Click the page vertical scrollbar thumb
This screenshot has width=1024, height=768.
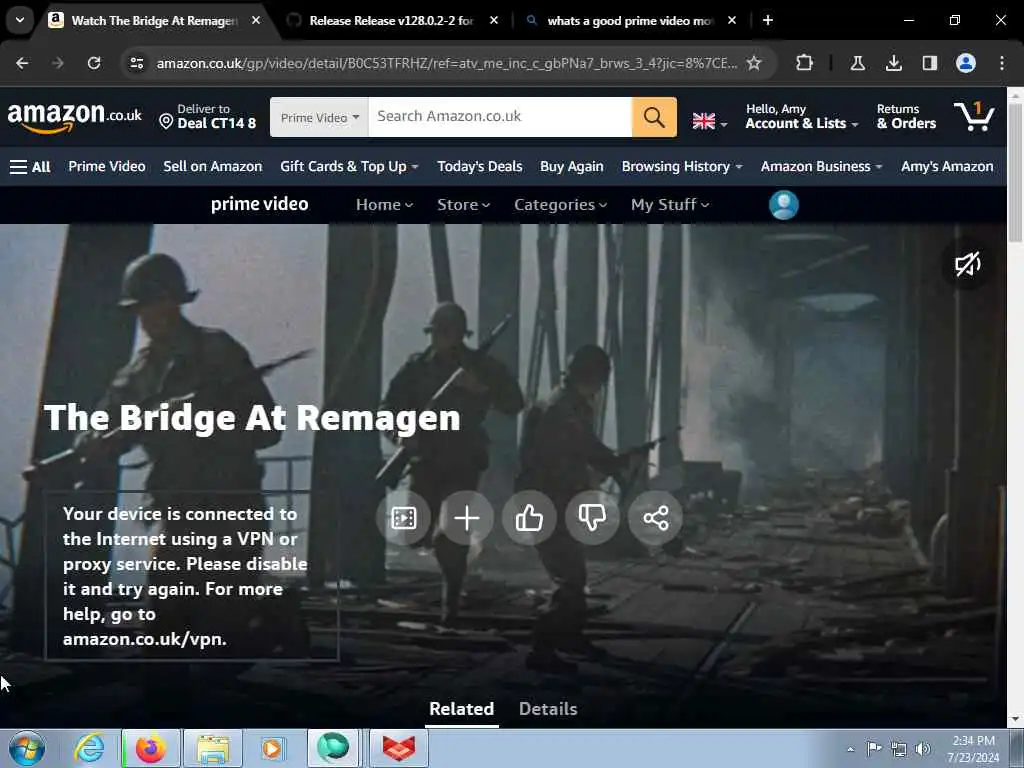(1015, 173)
